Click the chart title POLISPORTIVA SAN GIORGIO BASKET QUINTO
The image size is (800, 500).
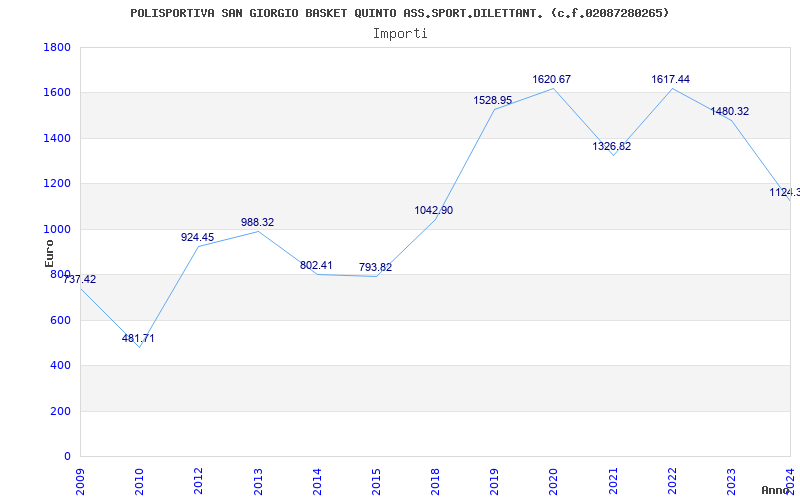click(x=399, y=13)
